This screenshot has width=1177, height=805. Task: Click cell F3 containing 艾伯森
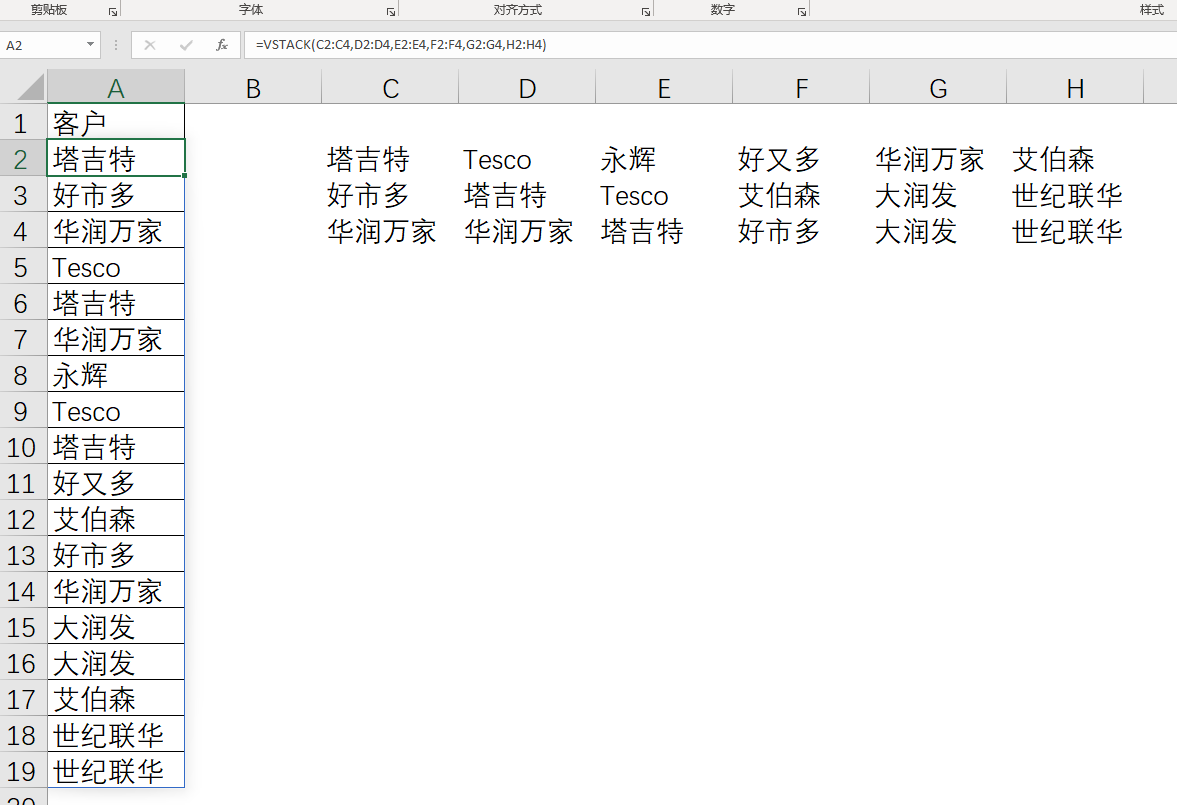[x=801, y=194]
